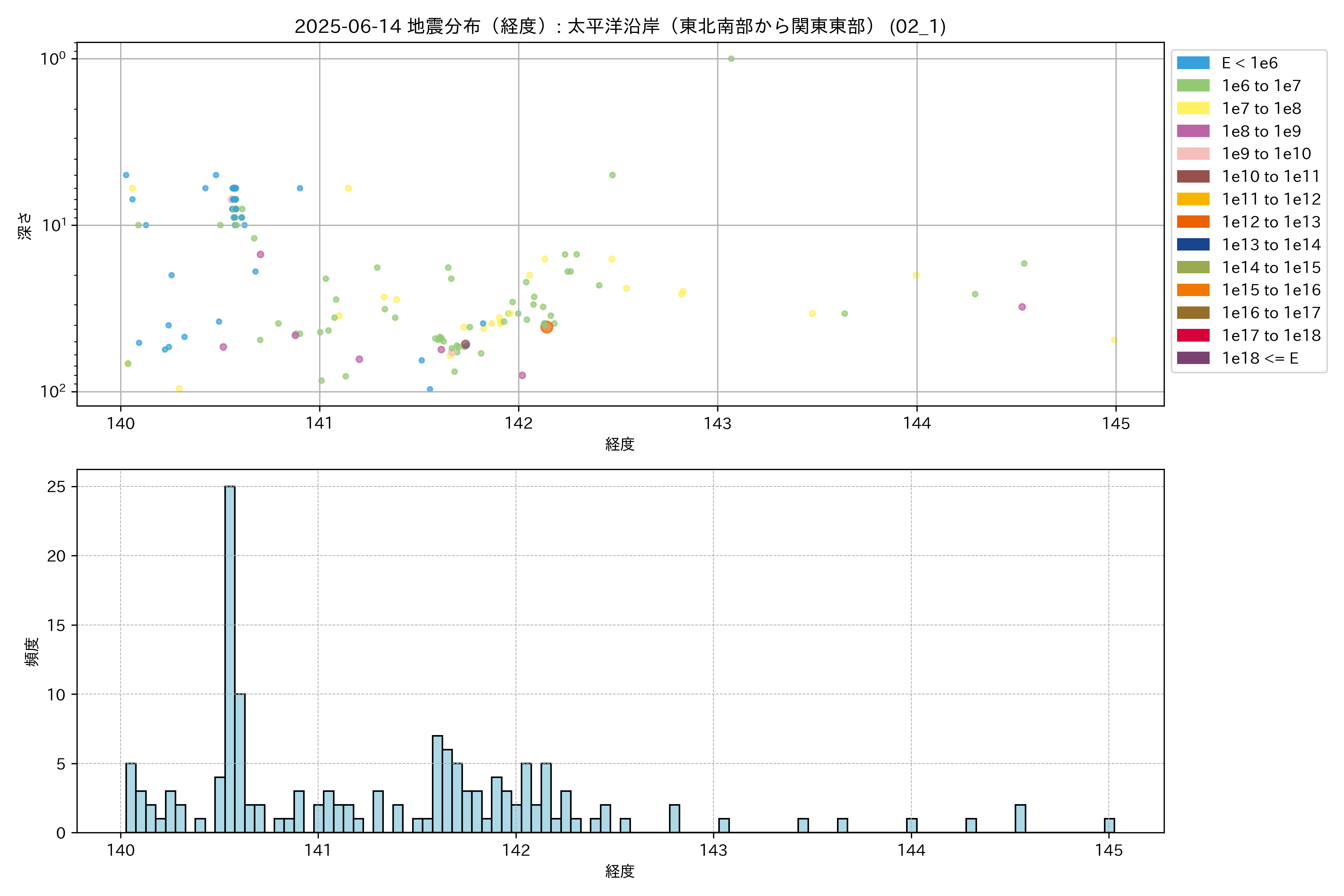Click the navy '1e13 to 1e14' legend swatch
The image size is (1344, 896).
coord(1192,245)
